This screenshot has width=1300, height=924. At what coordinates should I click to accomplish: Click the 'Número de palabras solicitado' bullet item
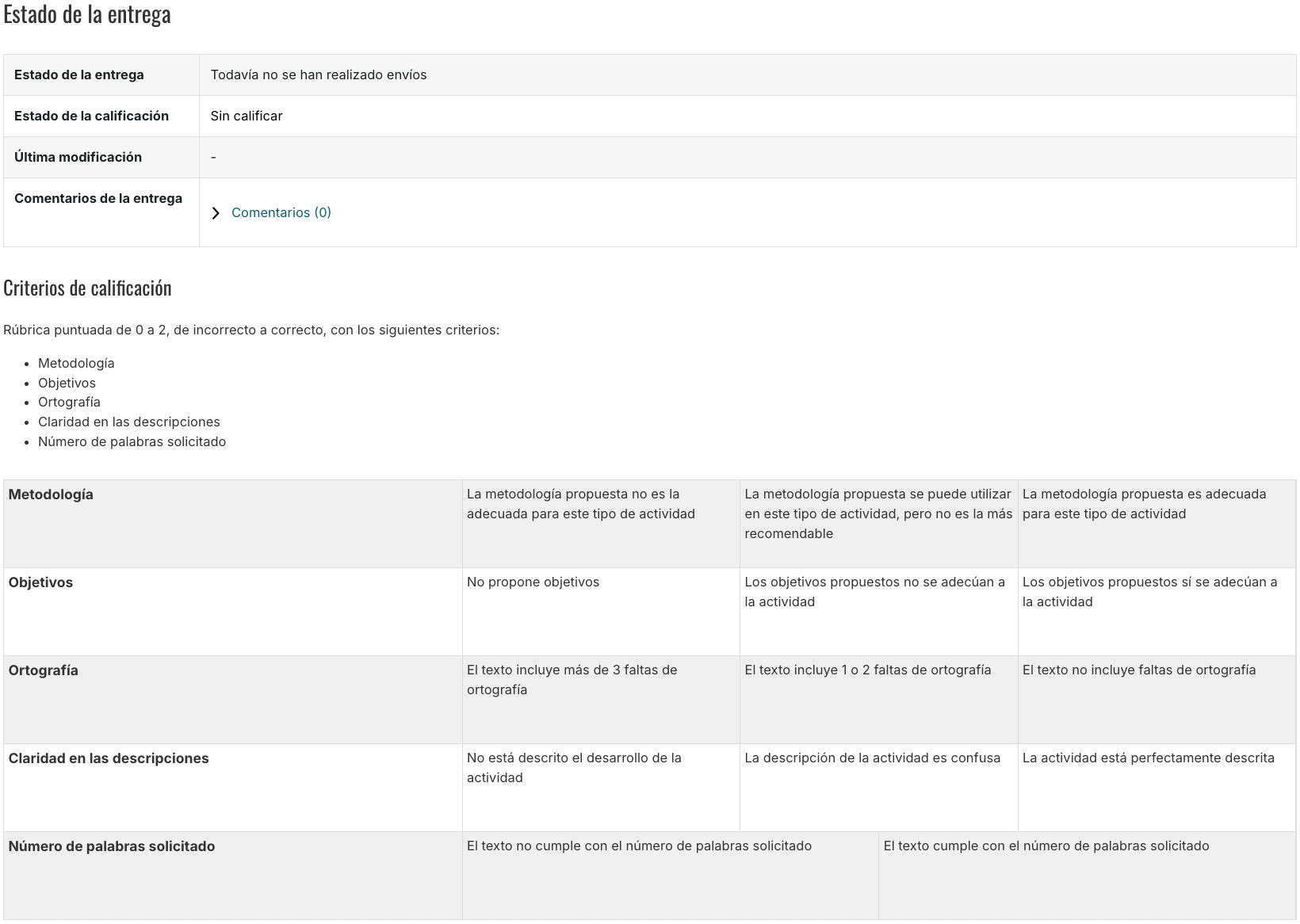click(132, 441)
